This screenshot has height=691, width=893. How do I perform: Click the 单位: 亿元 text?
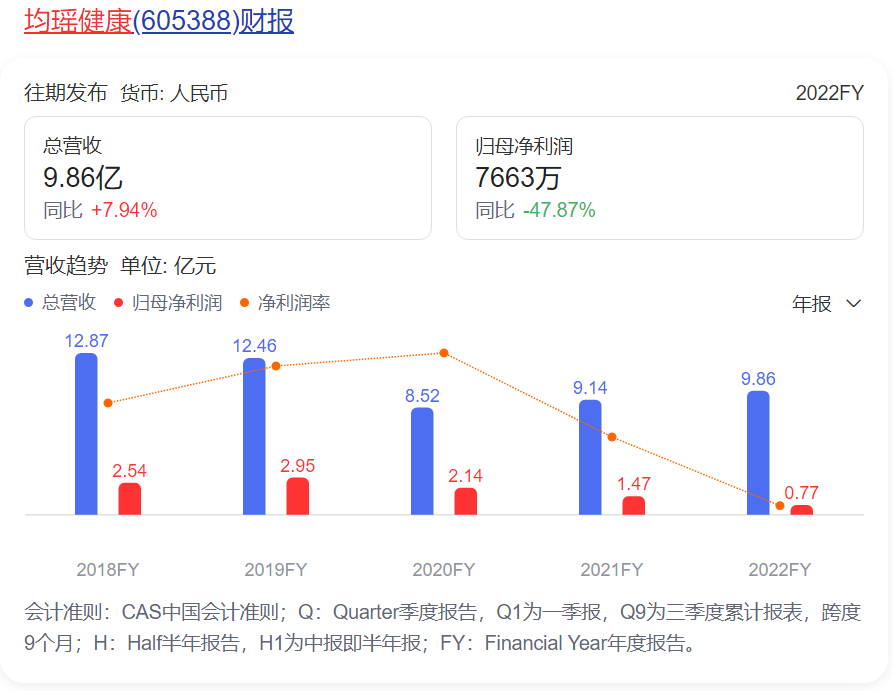click(x=168, y=266)
